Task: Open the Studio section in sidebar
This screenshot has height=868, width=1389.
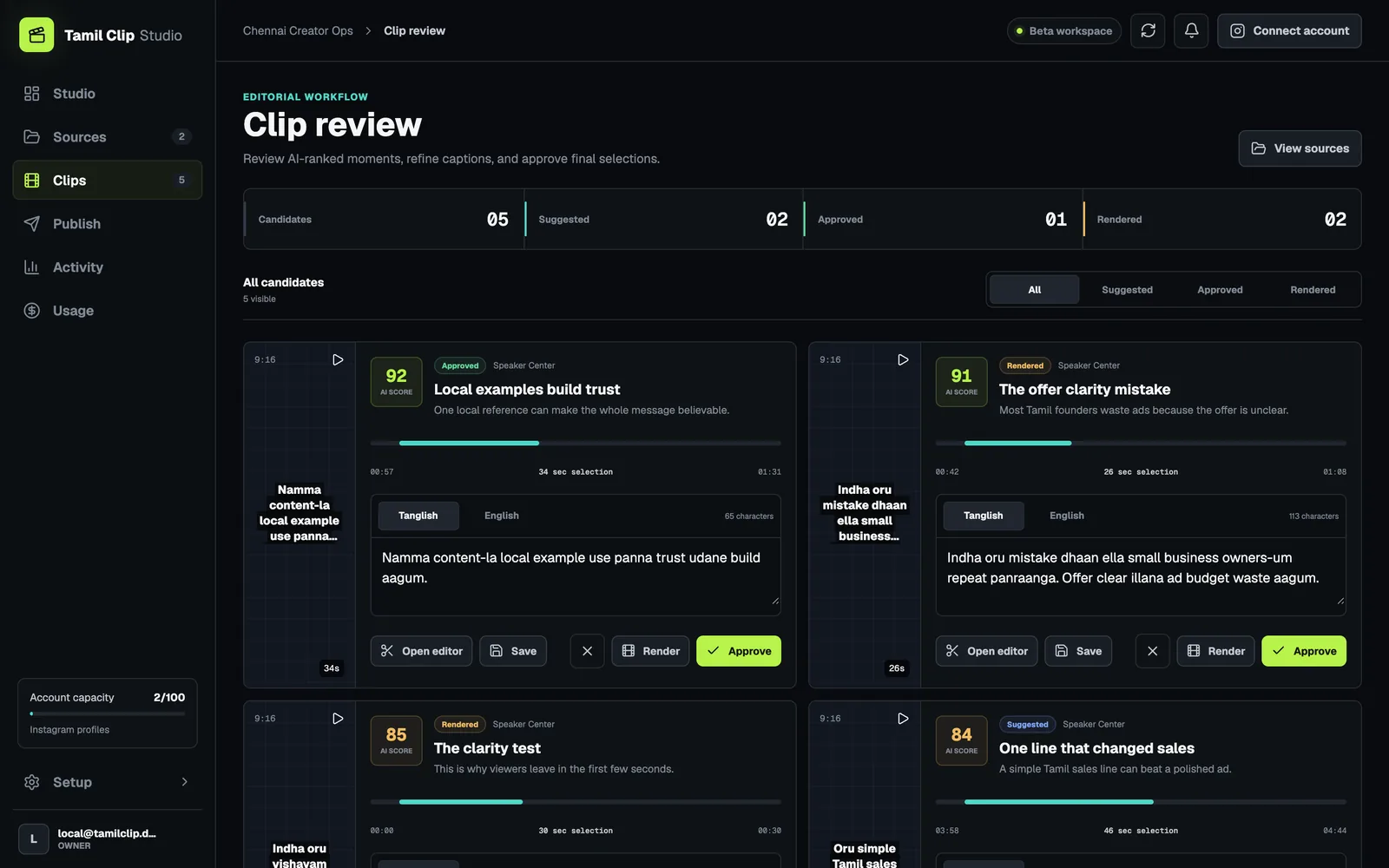Action: coord(108,94)
